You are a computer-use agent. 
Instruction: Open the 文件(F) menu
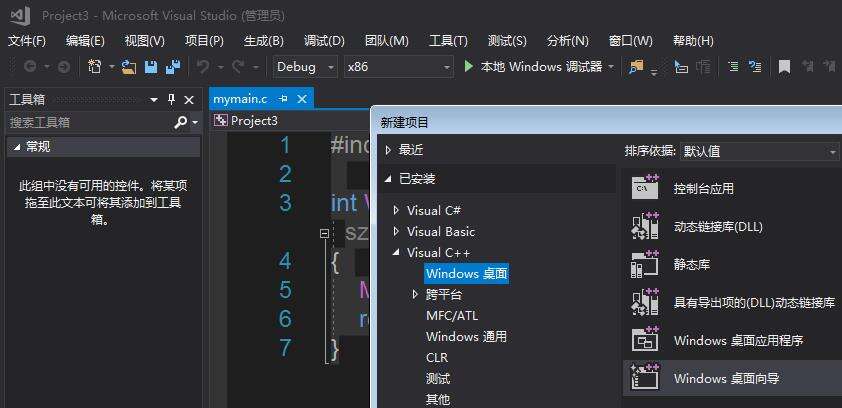pos(27,41)
